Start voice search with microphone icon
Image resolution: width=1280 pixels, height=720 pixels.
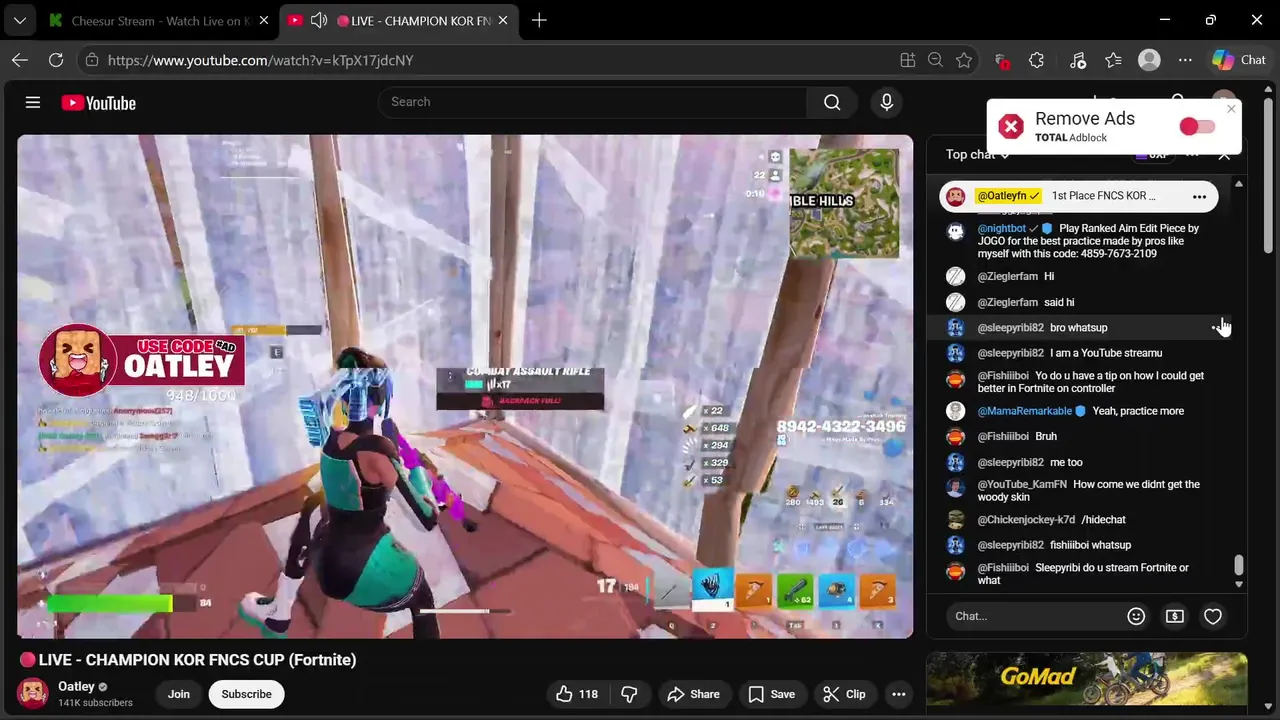886,102
